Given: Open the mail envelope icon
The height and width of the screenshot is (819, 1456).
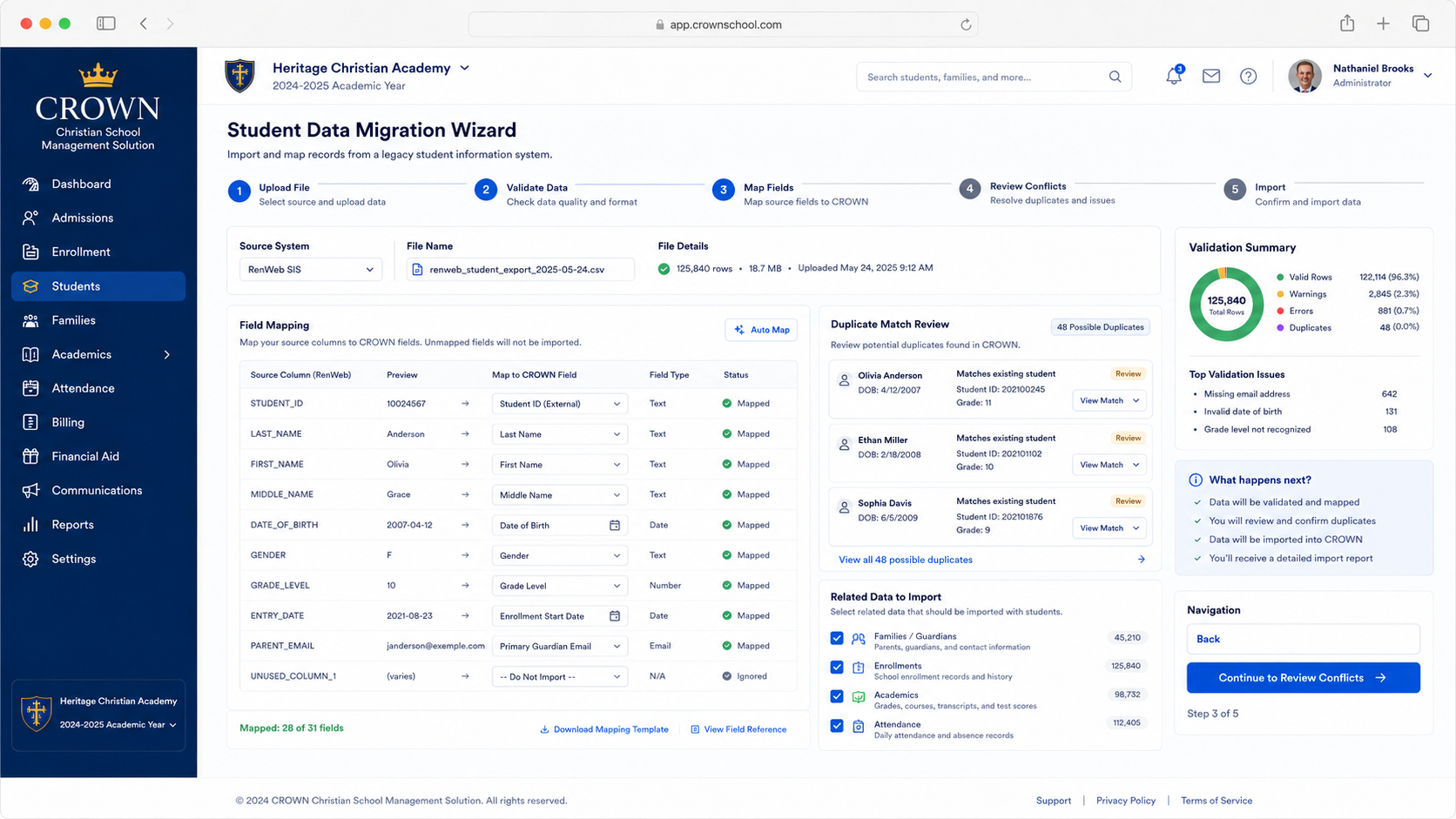Looking at the screenshot, I should pyautogui.click(x=1211, y=77).
